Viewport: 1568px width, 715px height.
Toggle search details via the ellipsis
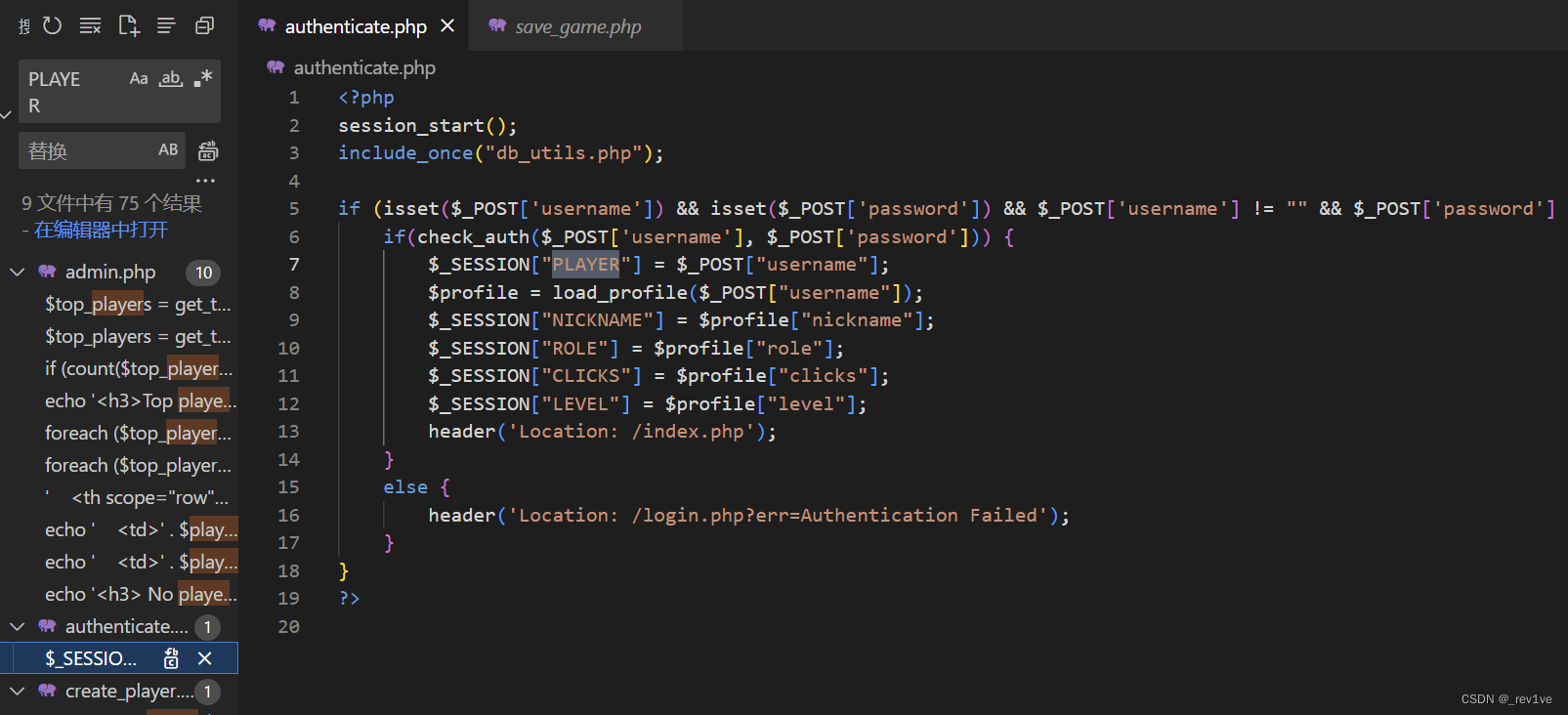(x=205, y=181)
